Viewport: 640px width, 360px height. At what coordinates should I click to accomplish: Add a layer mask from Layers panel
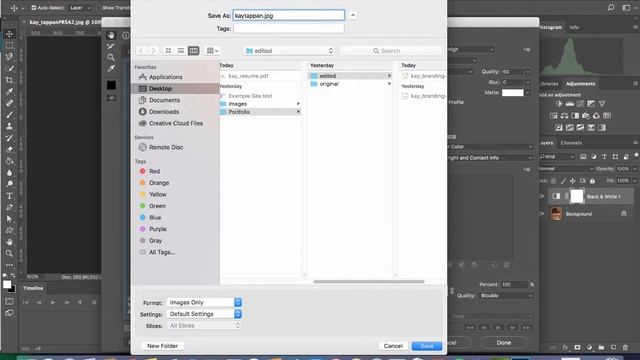577,347
